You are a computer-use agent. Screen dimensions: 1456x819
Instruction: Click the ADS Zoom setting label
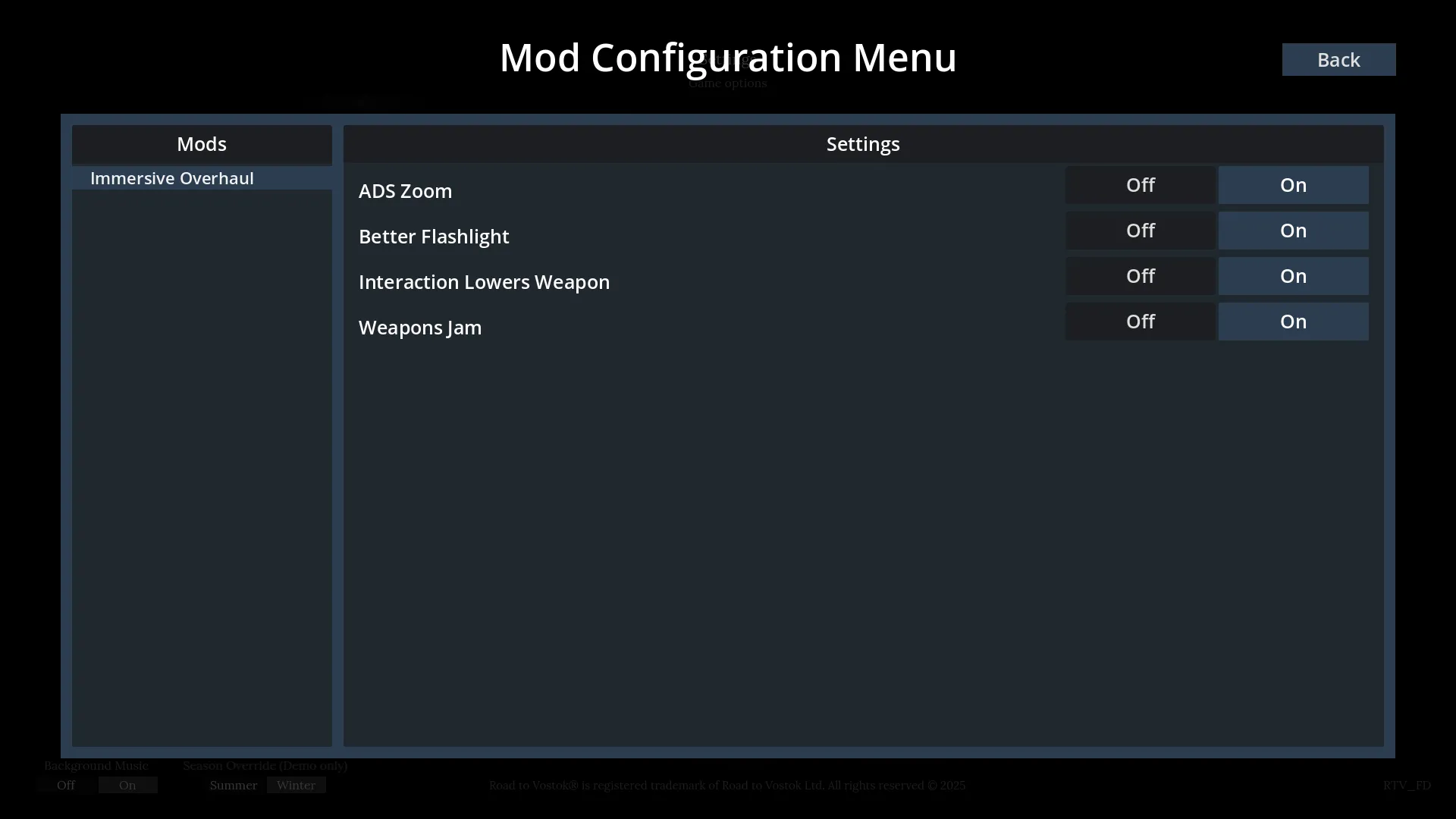point(405,191)
